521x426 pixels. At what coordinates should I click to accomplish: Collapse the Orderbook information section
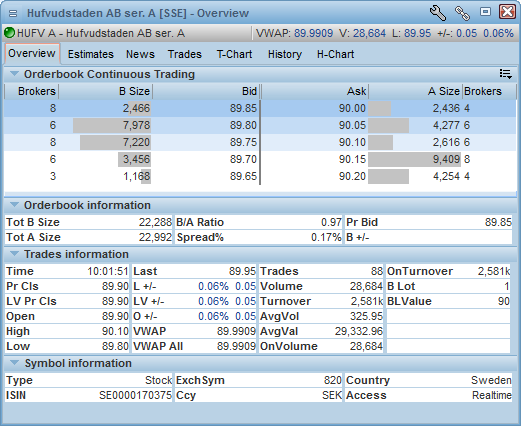click(14, 205)
